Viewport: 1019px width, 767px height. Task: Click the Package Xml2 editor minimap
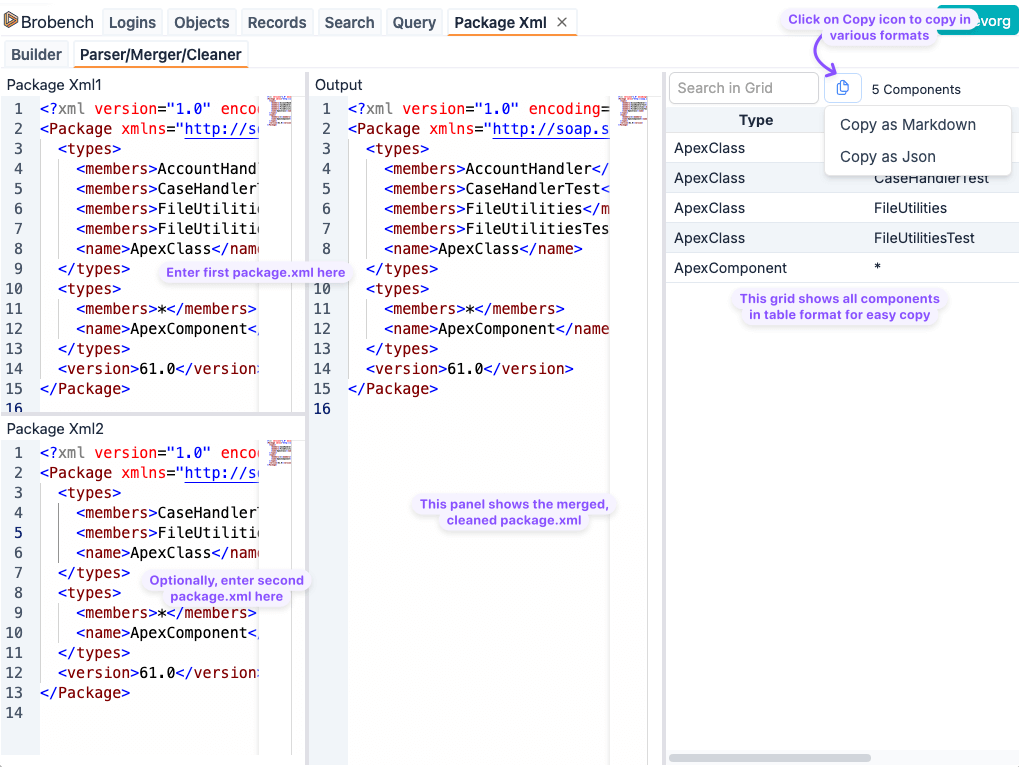[x=279, y=453]
